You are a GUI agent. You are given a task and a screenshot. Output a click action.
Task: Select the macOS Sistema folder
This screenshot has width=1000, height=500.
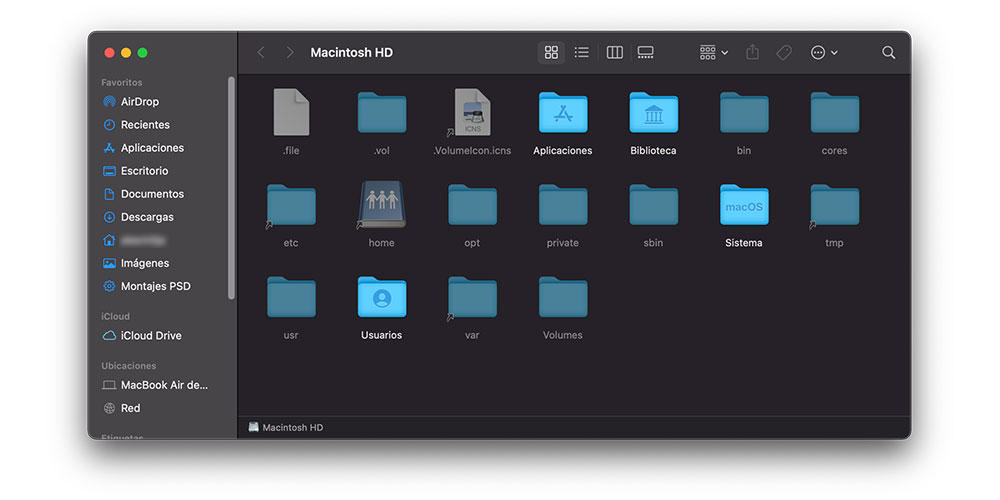coord(744,206)
